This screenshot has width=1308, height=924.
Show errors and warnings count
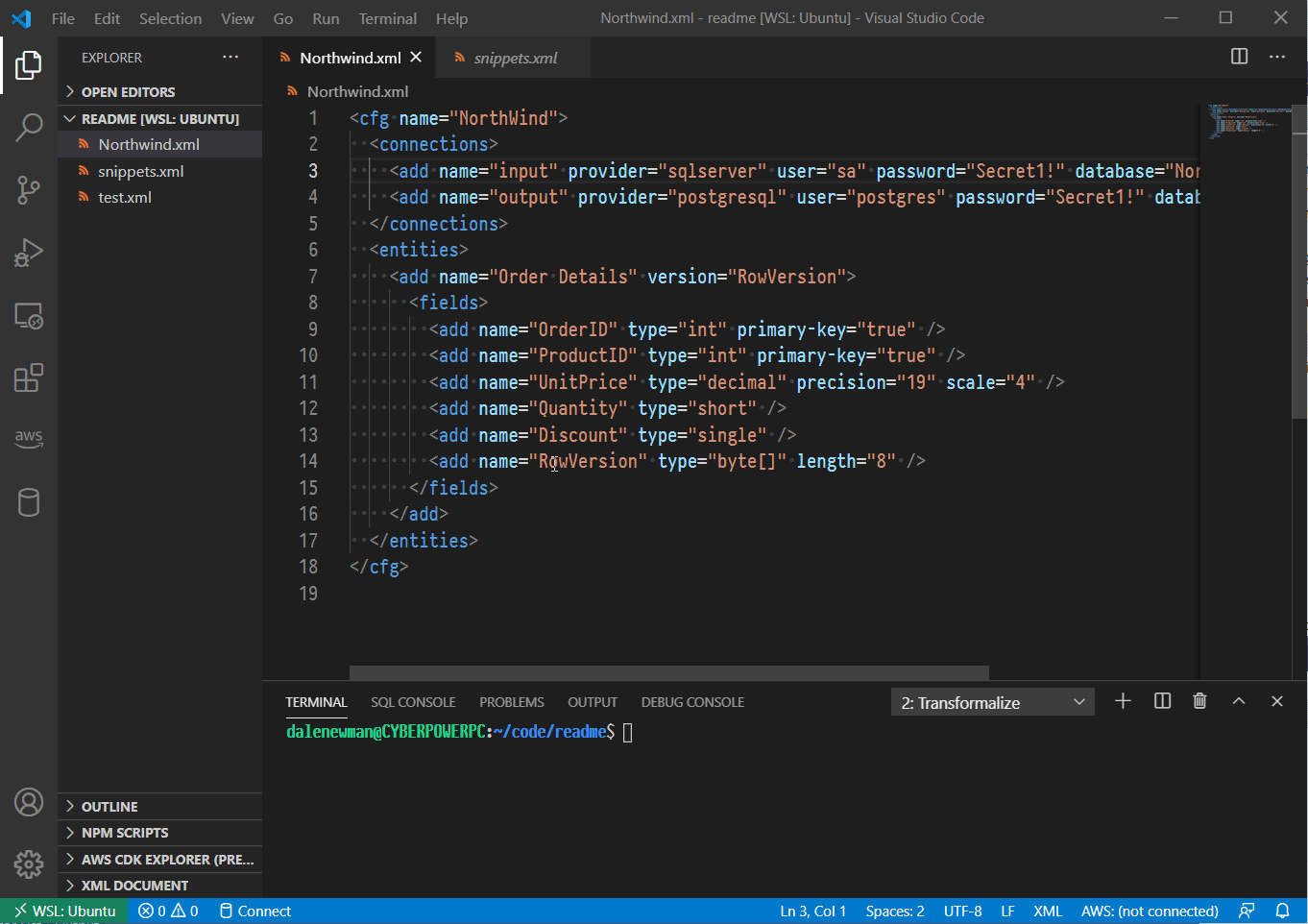[x=168, y=911]
